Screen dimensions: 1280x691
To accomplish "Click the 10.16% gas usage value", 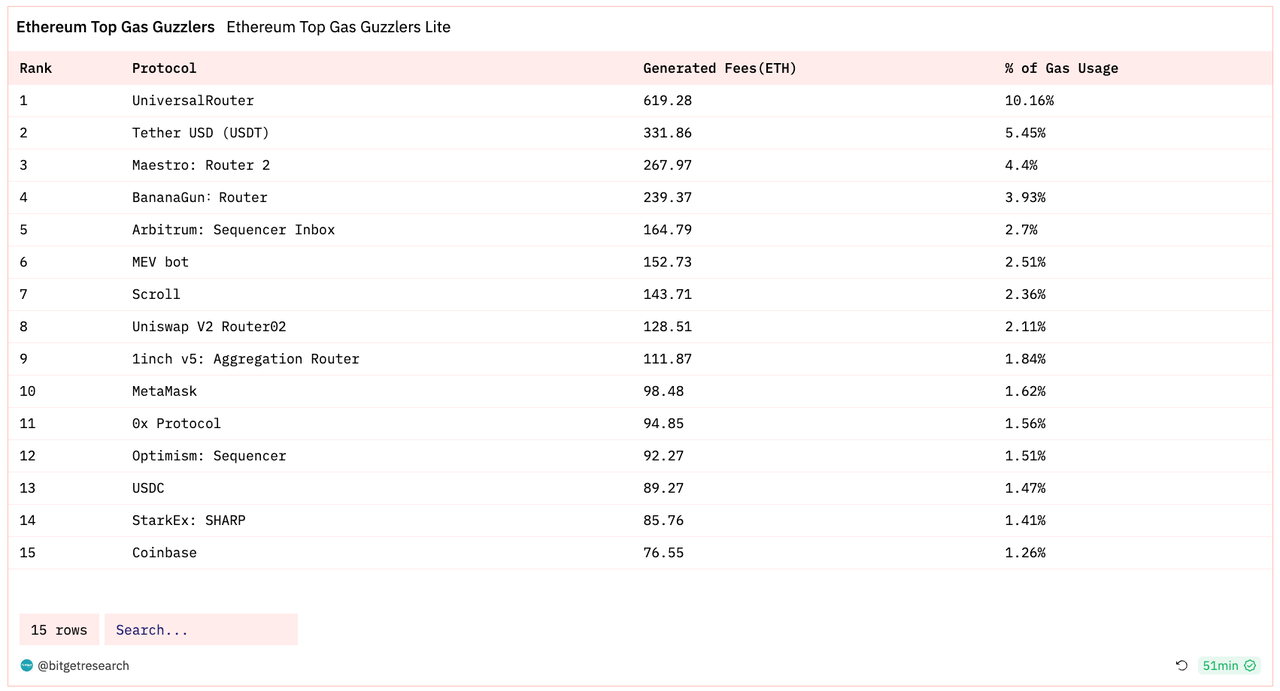I will [1029, 100].
